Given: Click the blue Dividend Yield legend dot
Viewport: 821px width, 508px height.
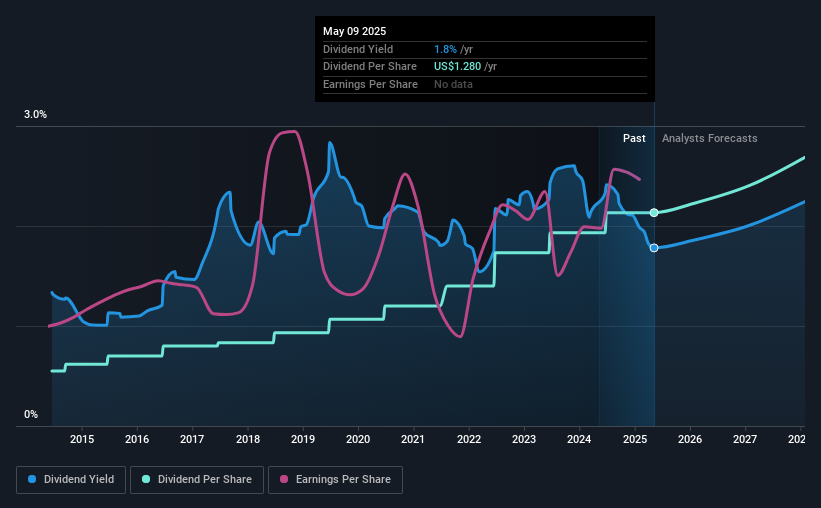Looking at the screenshot, I should (32, 479).
